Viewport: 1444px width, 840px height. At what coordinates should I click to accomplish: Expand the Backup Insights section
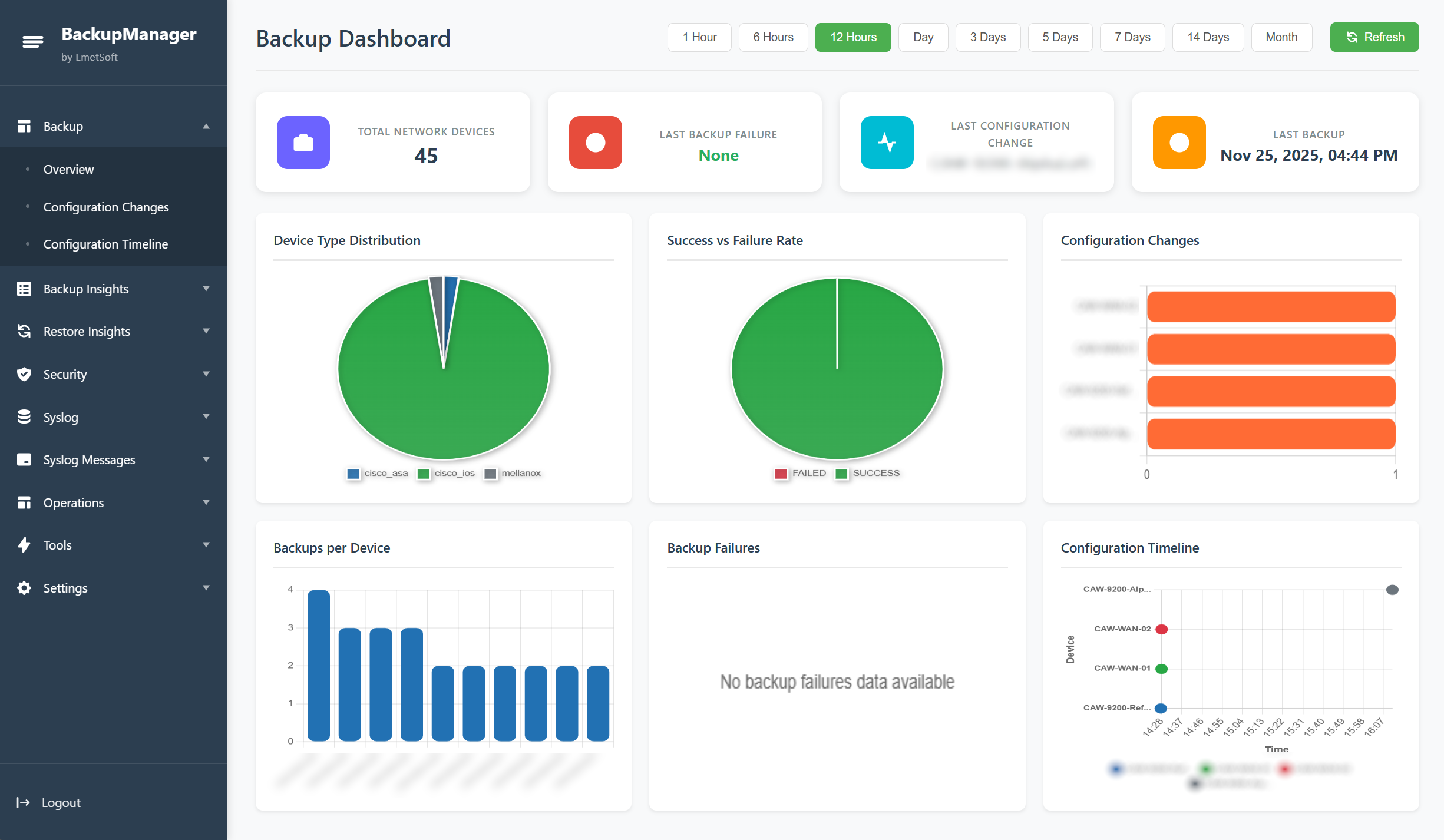[x=206, y=289]
